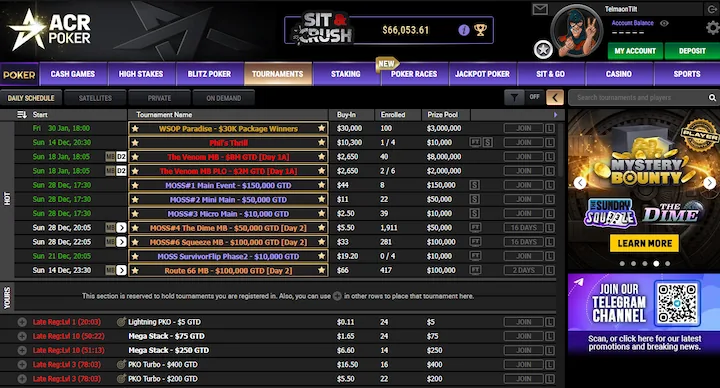Image resolution: width=720 pixels, height=388 pixels.
Task: Click the ME badge on MOSS#6 Squeeze row
Action: [x=110, y=242]
